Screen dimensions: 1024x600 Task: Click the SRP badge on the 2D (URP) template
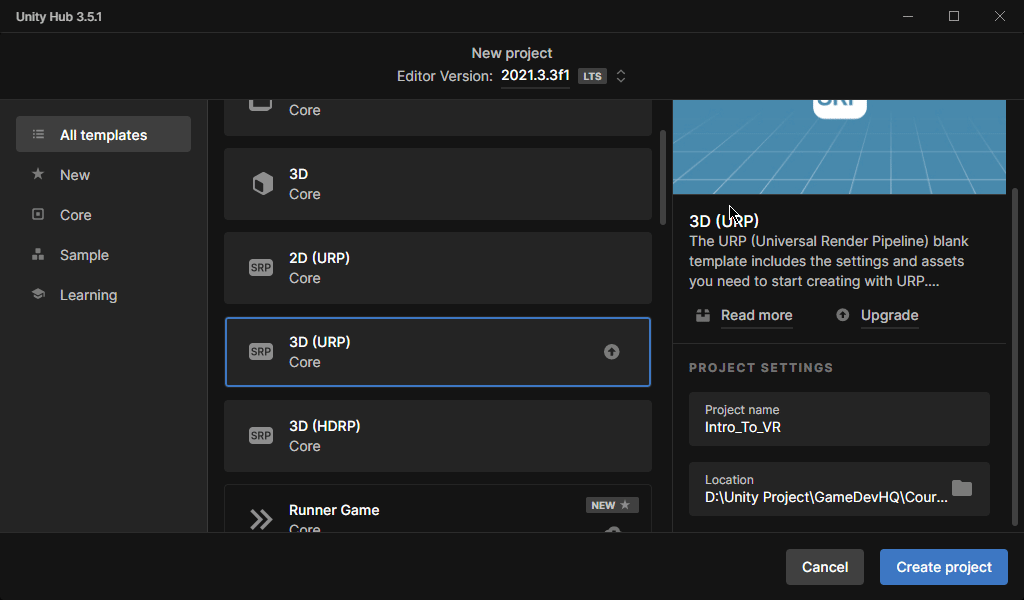[x=260, y=267]
